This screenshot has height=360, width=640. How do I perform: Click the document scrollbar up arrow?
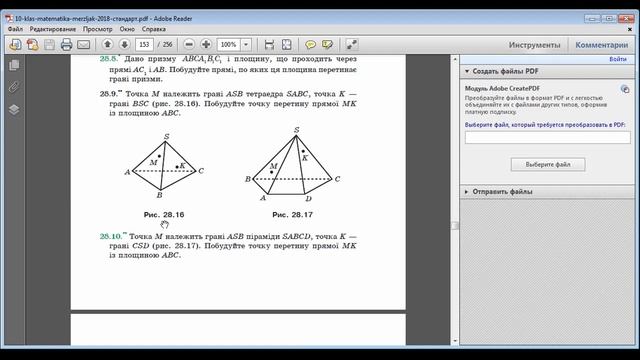(455, 59)
